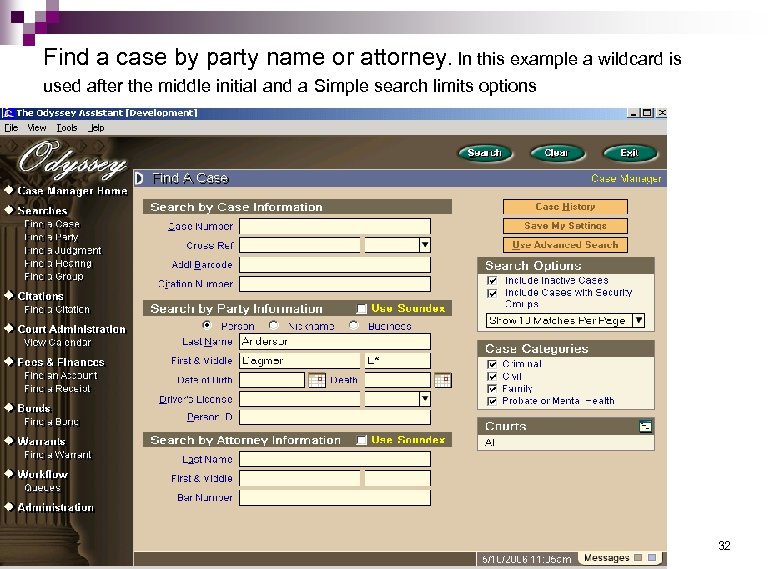Go to Find an Account
The width and height of the screenshot is (778, 569).
pyautogui.click(x=61, y=376)
